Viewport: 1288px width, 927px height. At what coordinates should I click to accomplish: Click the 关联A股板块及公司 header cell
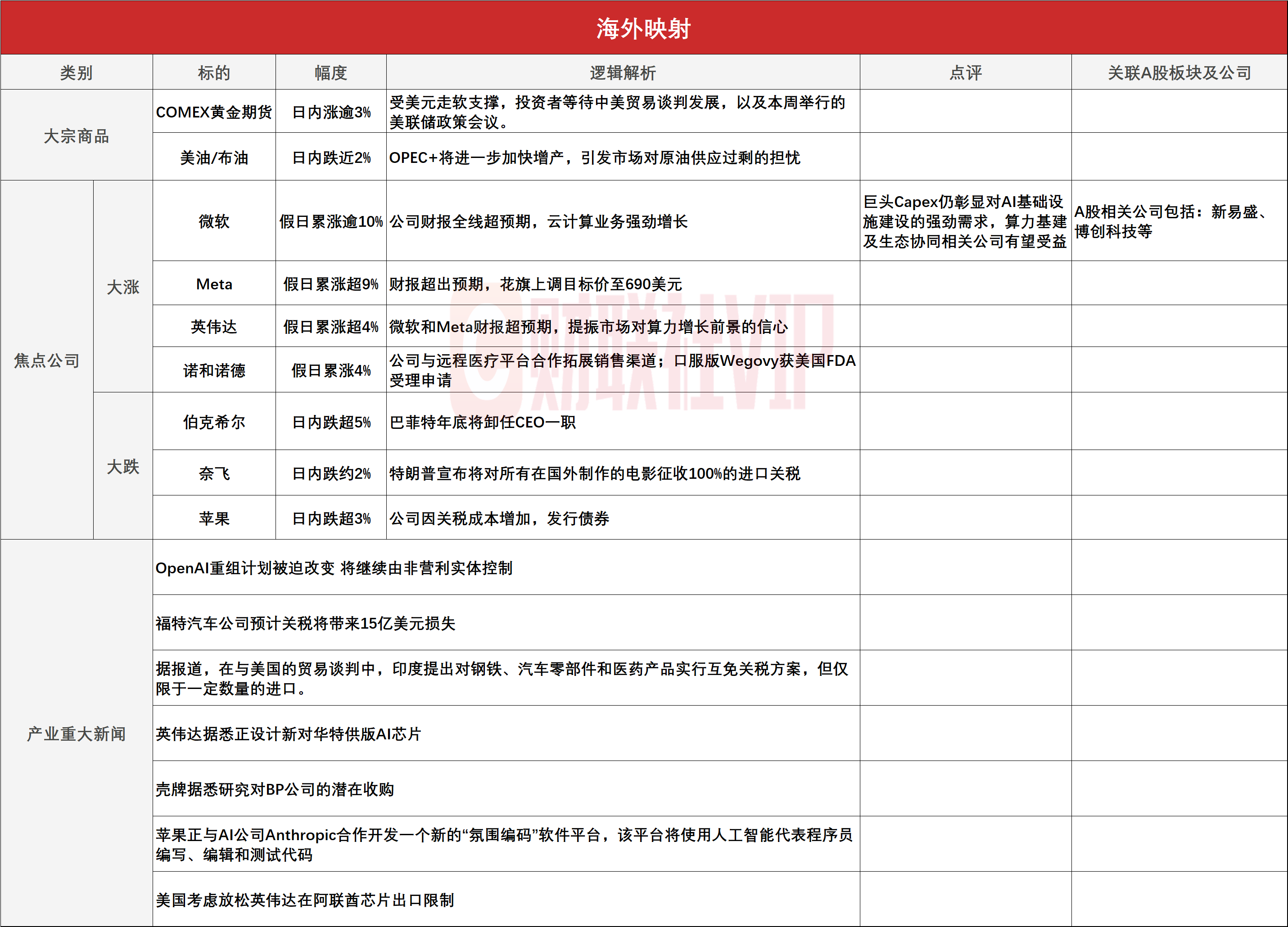pyautogui.click(x=1179, y=72)
